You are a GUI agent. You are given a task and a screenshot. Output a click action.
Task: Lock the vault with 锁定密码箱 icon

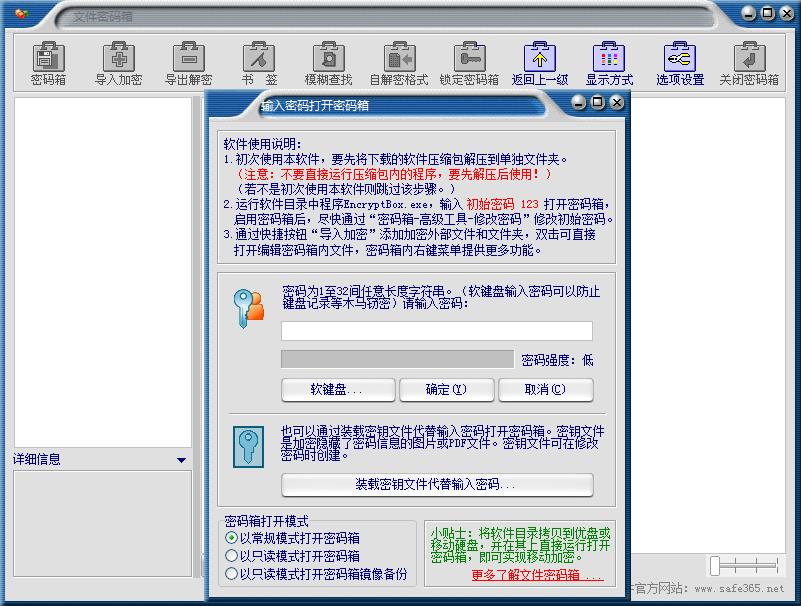click(x=468, y=62)
